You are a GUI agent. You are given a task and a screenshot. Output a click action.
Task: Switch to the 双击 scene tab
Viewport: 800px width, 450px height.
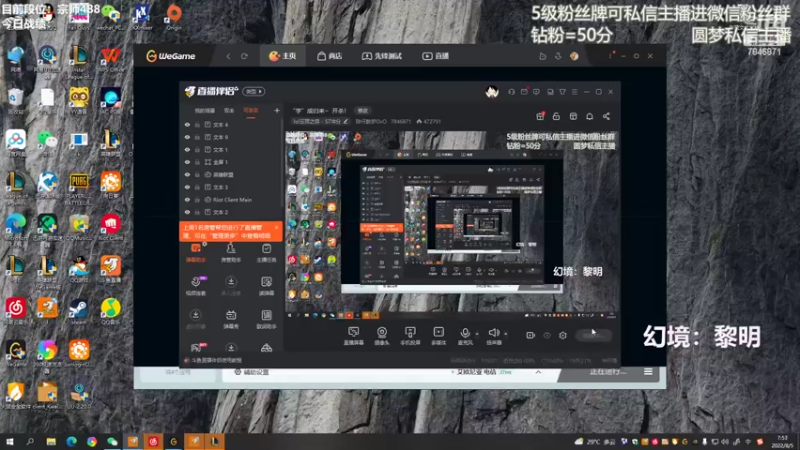(x=229, y=111)
